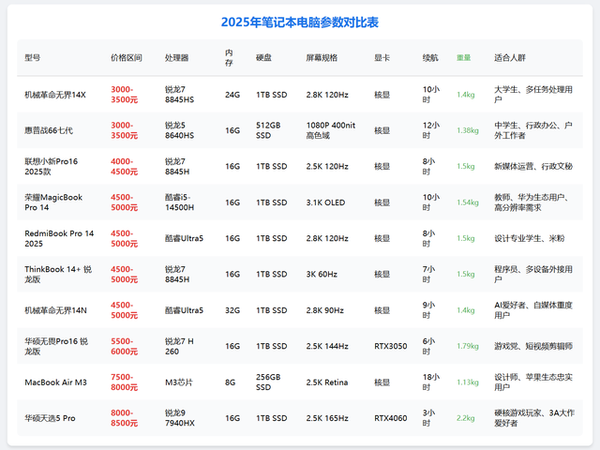Click the 7小时 battery cell
Viewport: 600px width, 450px height.
click(429, 274)
